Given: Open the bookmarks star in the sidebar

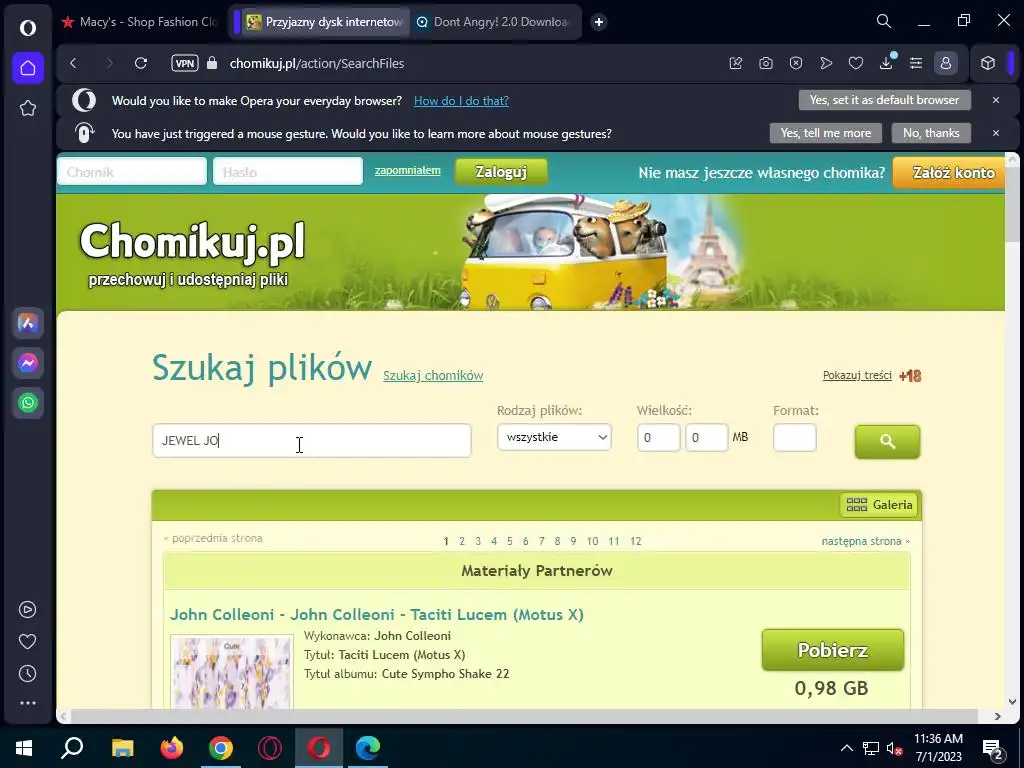Looking at the screenshot, I should click(x=27, y=108).
